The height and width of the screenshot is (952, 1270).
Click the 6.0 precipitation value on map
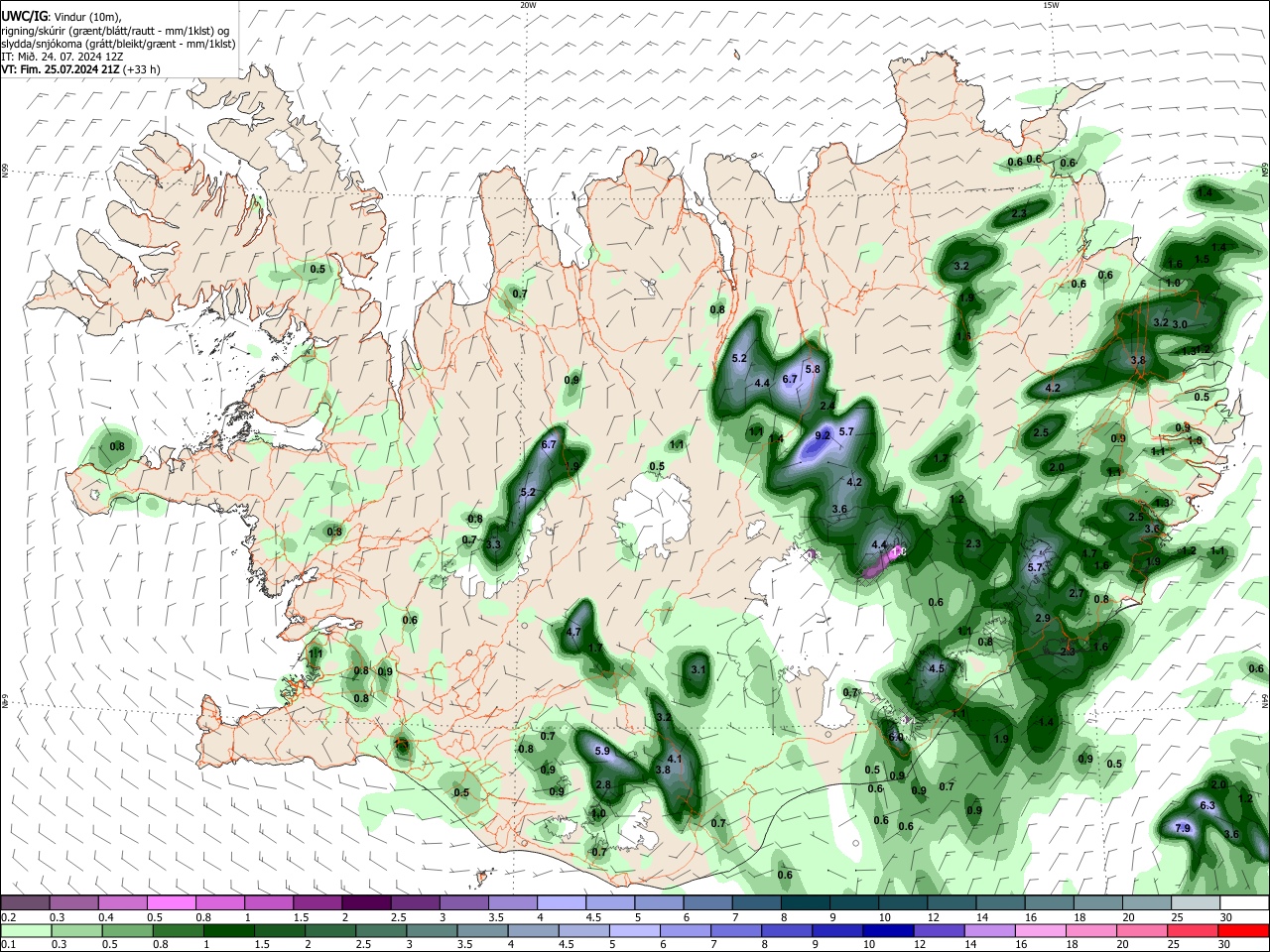coord(896,737)
